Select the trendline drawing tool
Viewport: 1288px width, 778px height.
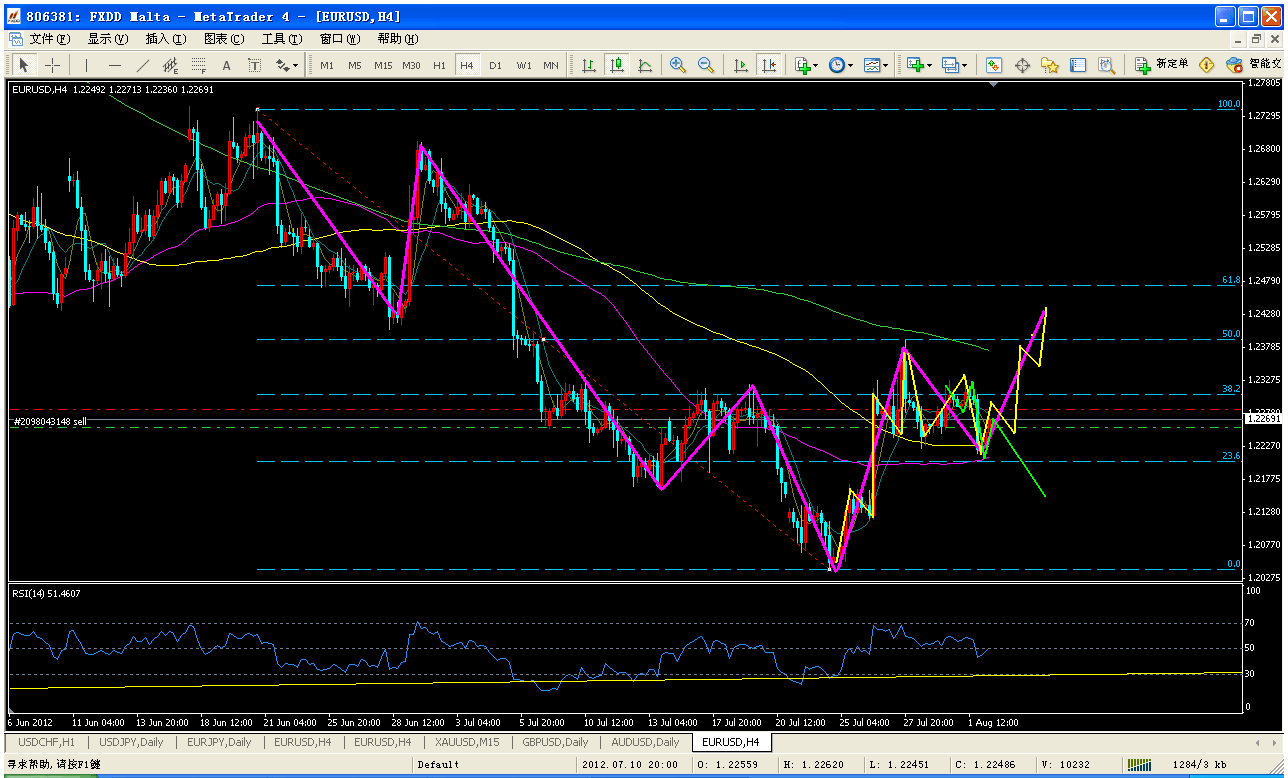click(x=143, y=65)
